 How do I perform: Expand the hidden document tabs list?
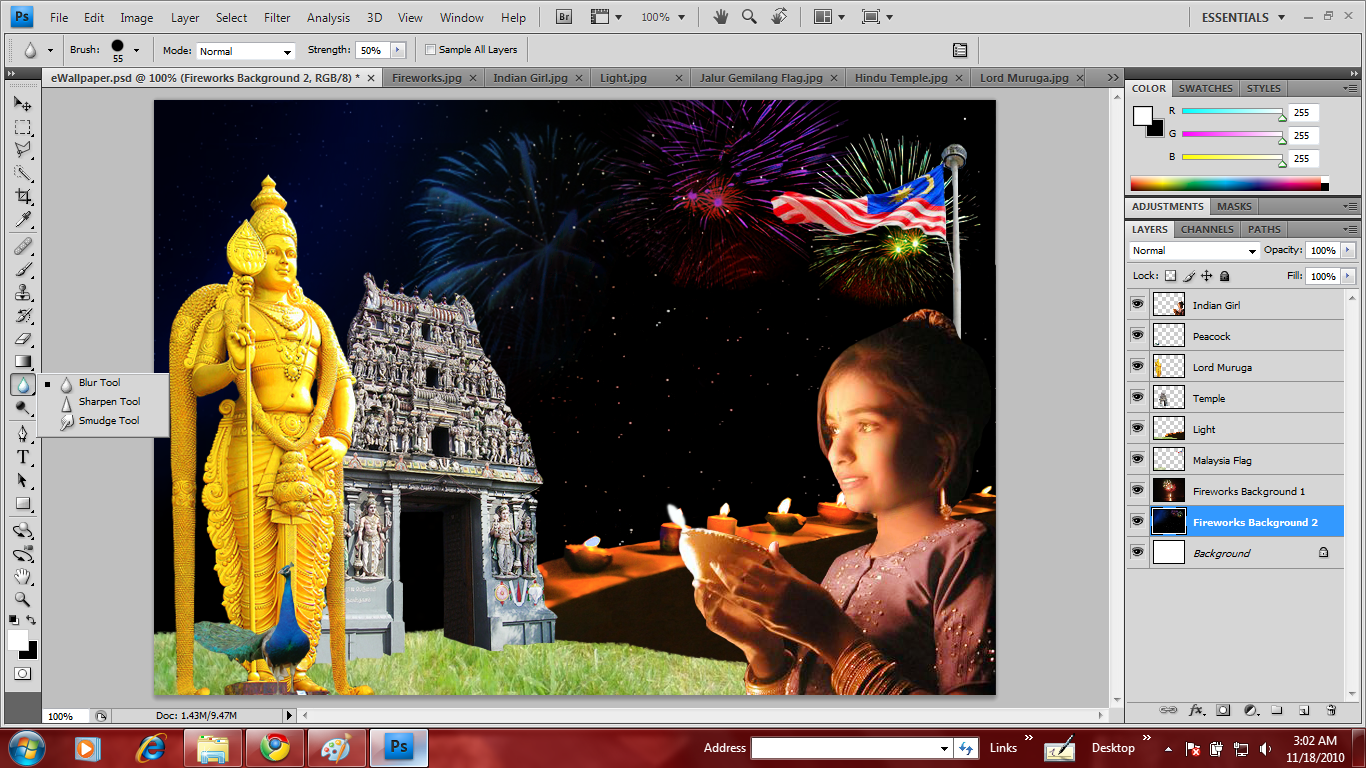pyautogui.click(x=1112, y=77)
